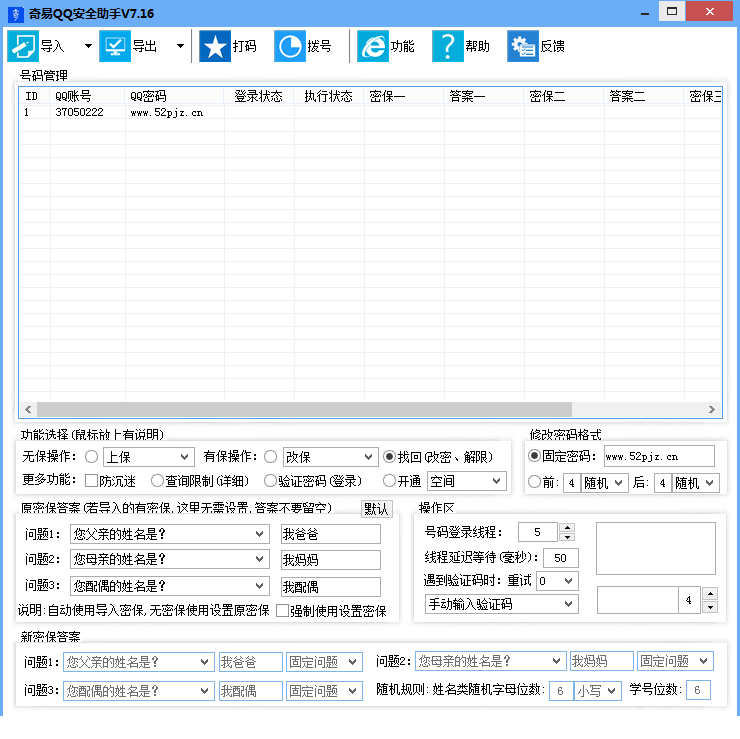Select the 查询限制(详细) radio button
Image resolution: width=740 pixels, height=739 pixels.
point(157,481)
